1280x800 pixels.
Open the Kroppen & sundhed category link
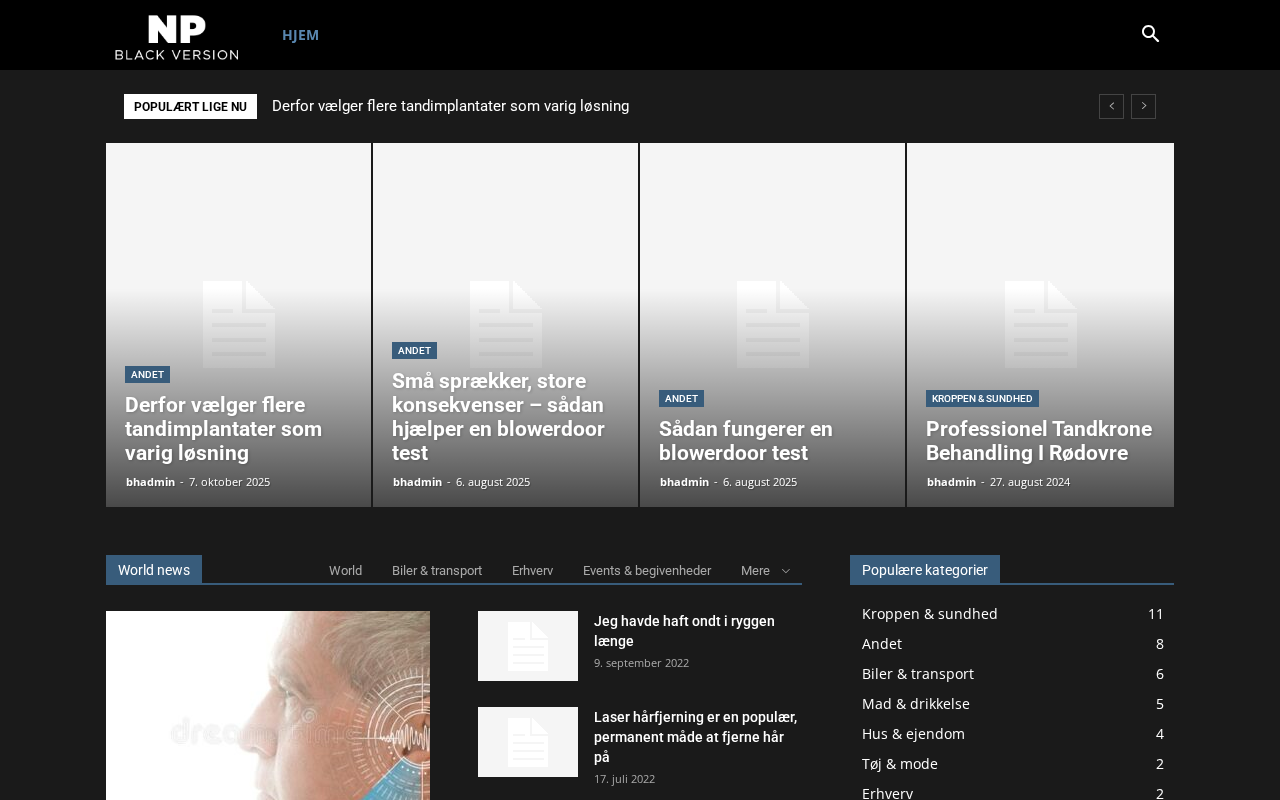pos(929,614)
